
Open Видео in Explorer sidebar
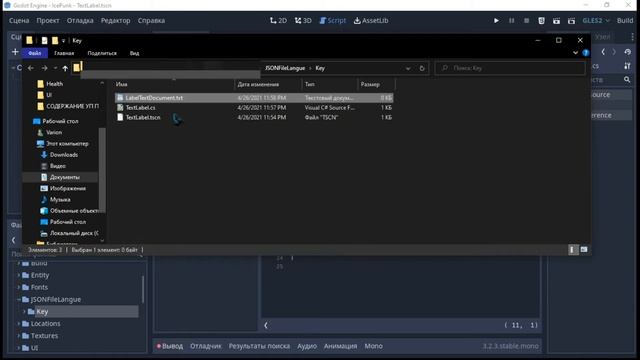(x=58, y=166)
